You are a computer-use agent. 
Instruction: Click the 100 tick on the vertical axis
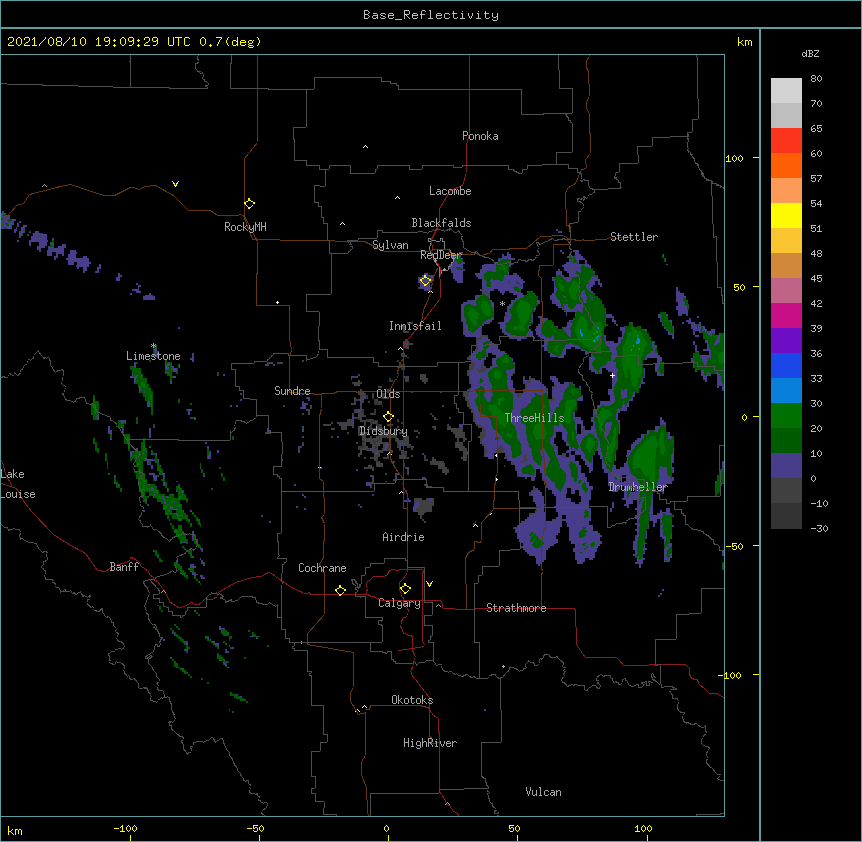pyautogui.click(x=734, y=158)
